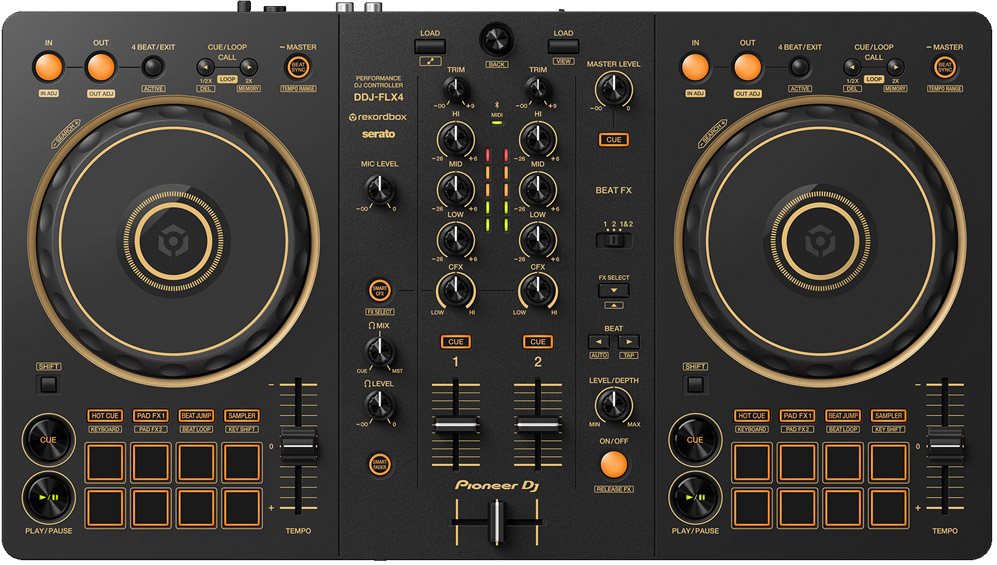Click channel 1 CFX knob
997x565 pixels.
455,290
